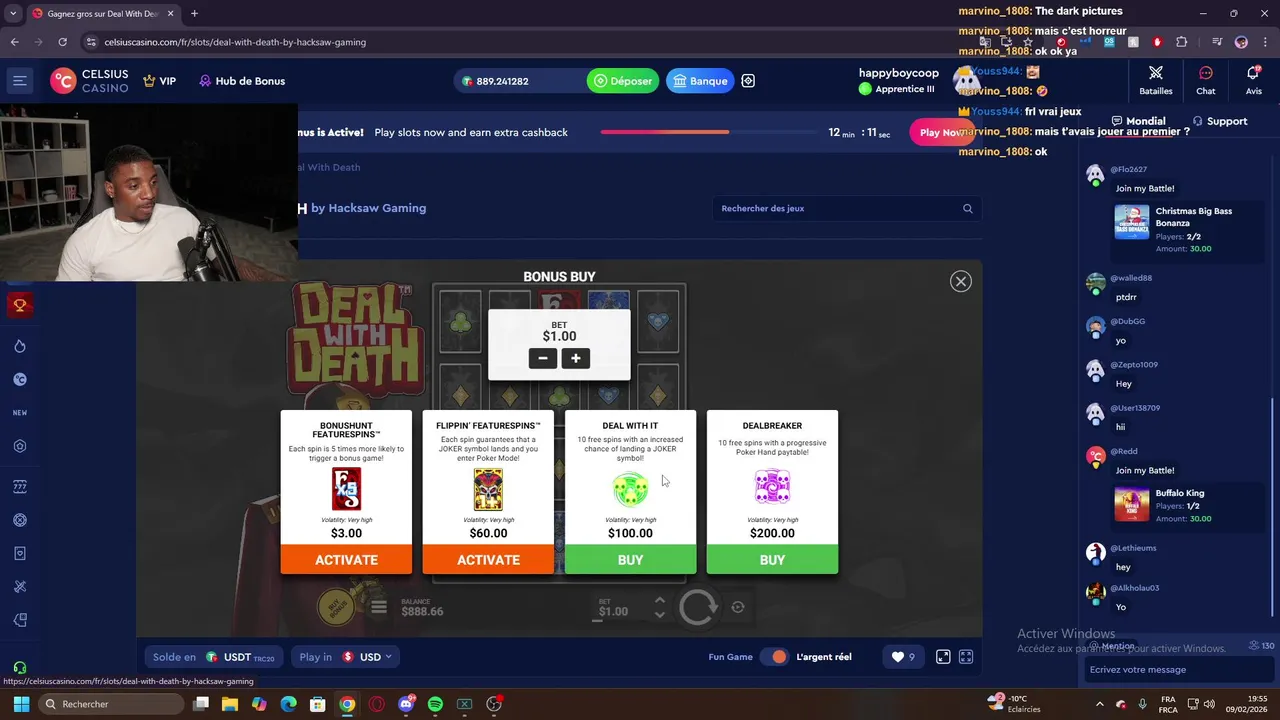Focus the Ecrivez votre message chat input
This screenshot has width=1280, height=720.
[1179, 670]
